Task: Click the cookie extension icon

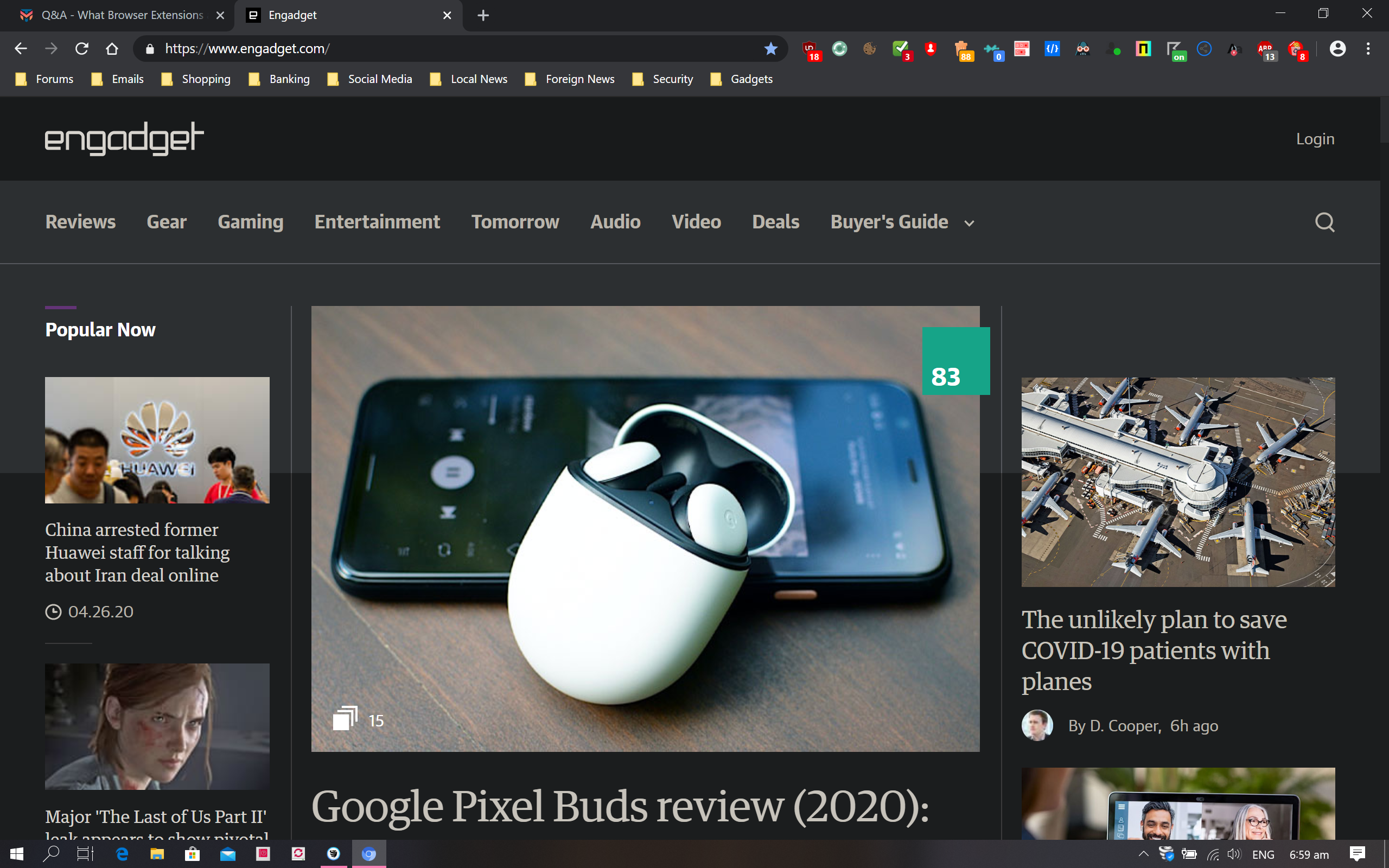Action: [870, 49]
